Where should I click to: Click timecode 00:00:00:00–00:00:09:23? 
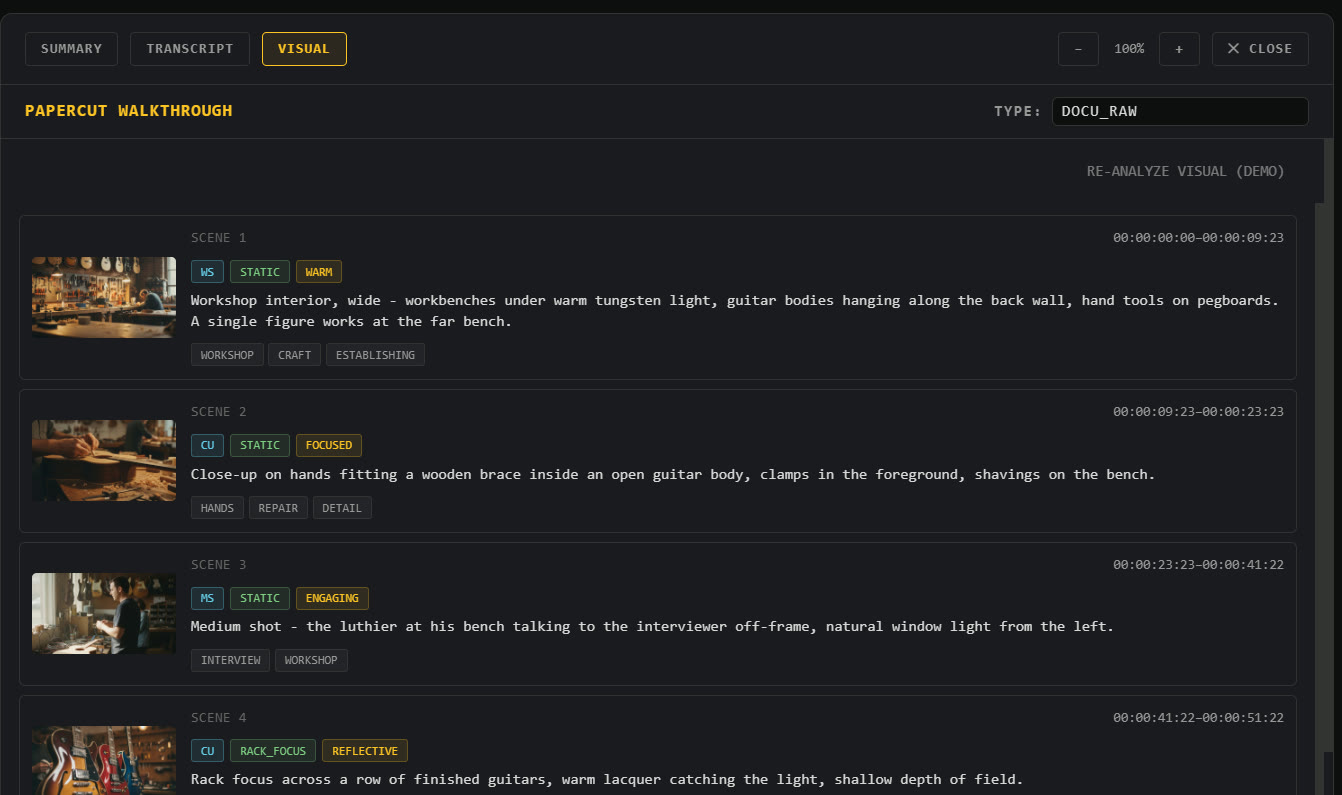tap(1198, 238)
